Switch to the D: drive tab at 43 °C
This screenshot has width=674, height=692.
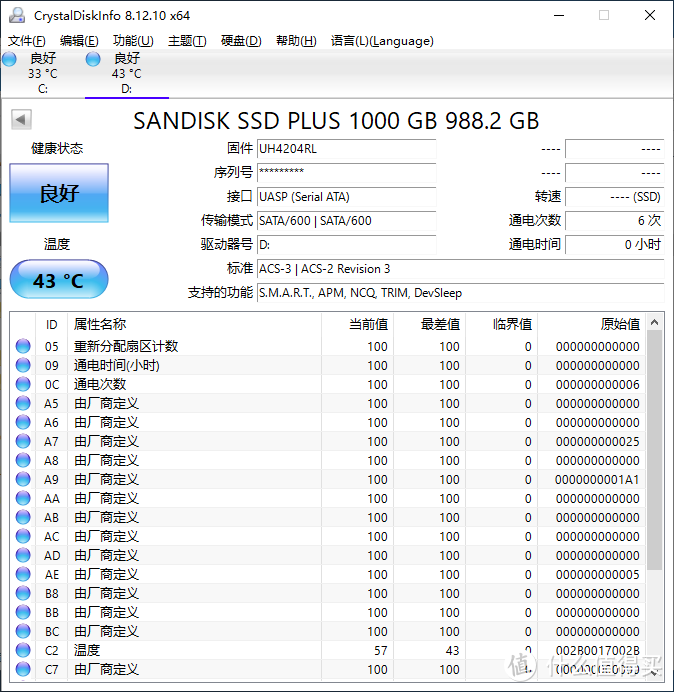point(127,73)
